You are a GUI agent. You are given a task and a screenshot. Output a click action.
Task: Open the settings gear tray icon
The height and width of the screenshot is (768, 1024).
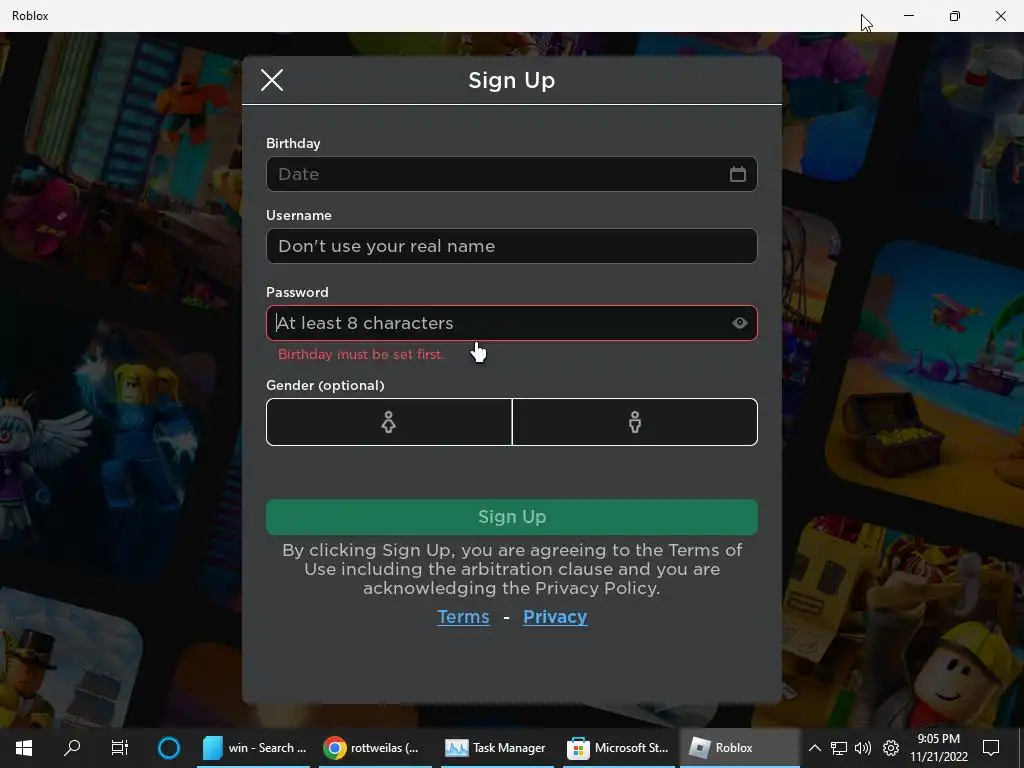click(891, 748)
